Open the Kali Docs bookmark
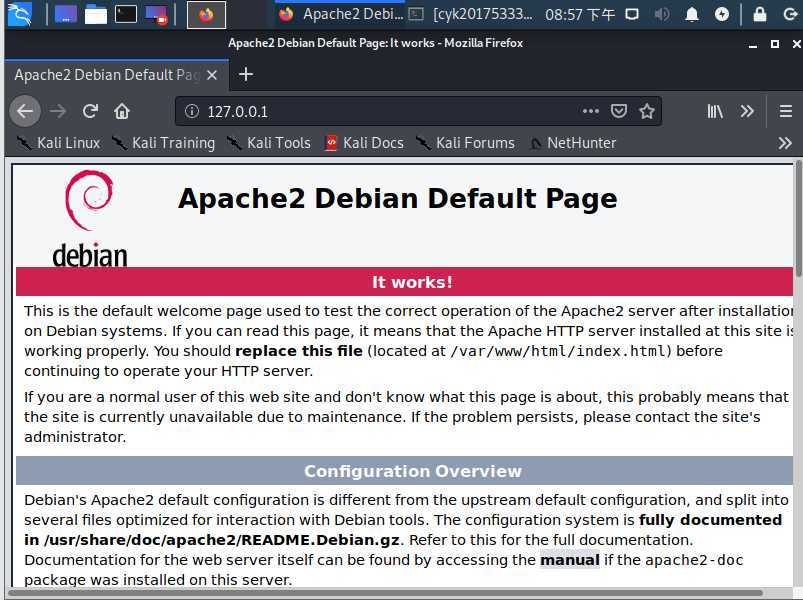The height and width of the screenshot is (600, 803). coord(364,143)
